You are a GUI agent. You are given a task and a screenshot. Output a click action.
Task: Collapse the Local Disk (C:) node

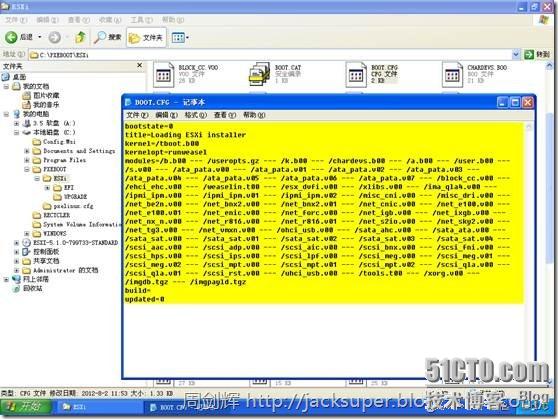[16, 132]
